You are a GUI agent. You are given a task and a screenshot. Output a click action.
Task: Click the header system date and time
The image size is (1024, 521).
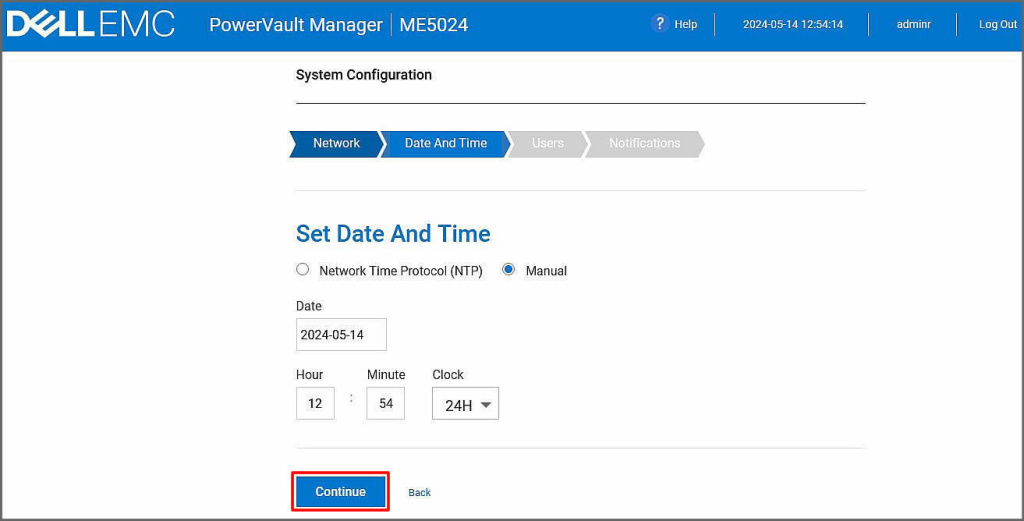coord(792,25)
